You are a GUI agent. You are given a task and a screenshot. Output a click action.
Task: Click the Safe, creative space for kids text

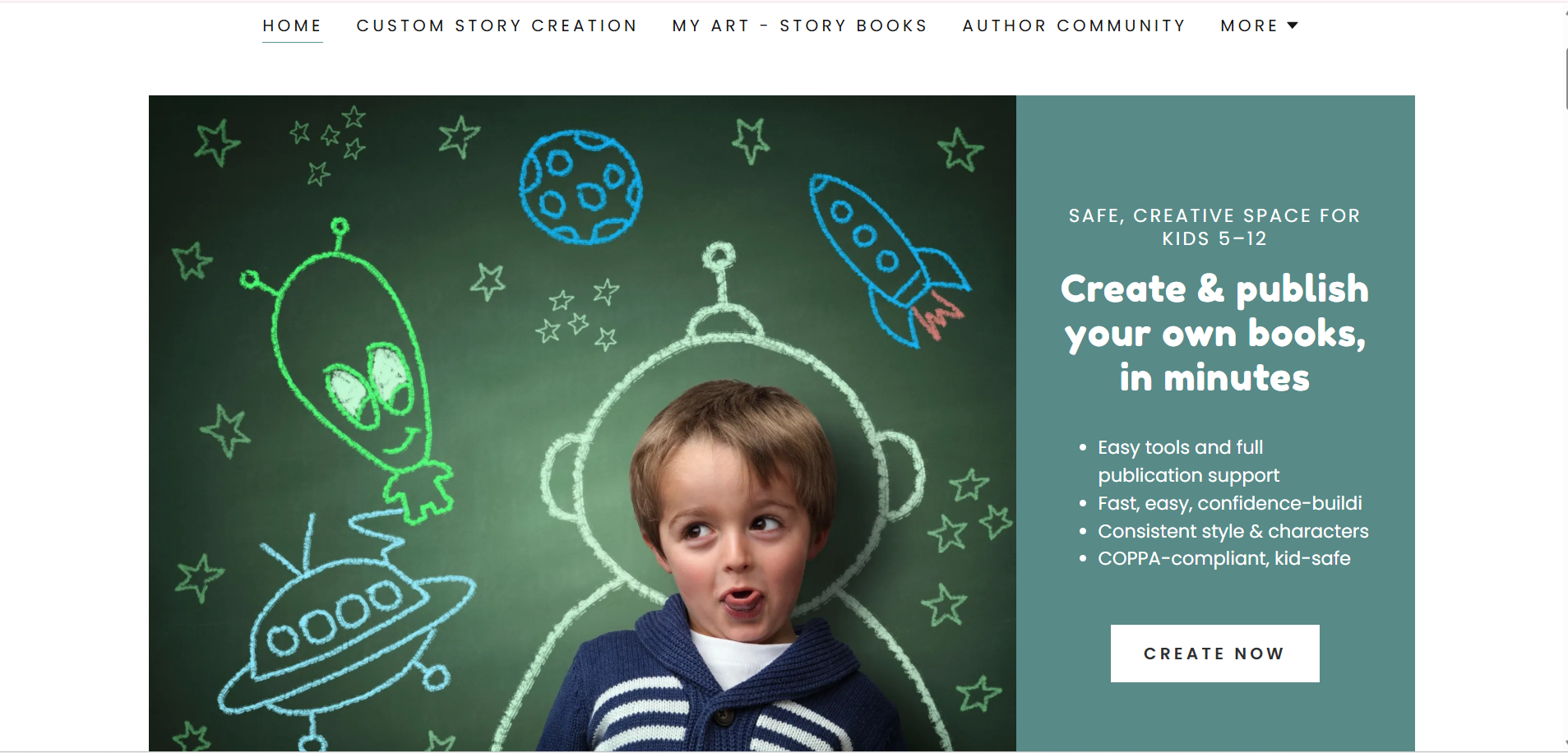(x=1214, y=227)
